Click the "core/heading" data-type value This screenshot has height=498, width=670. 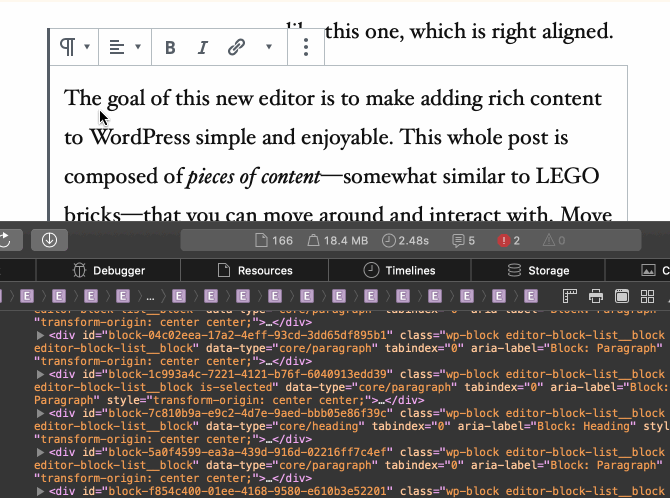coord(319,426)
